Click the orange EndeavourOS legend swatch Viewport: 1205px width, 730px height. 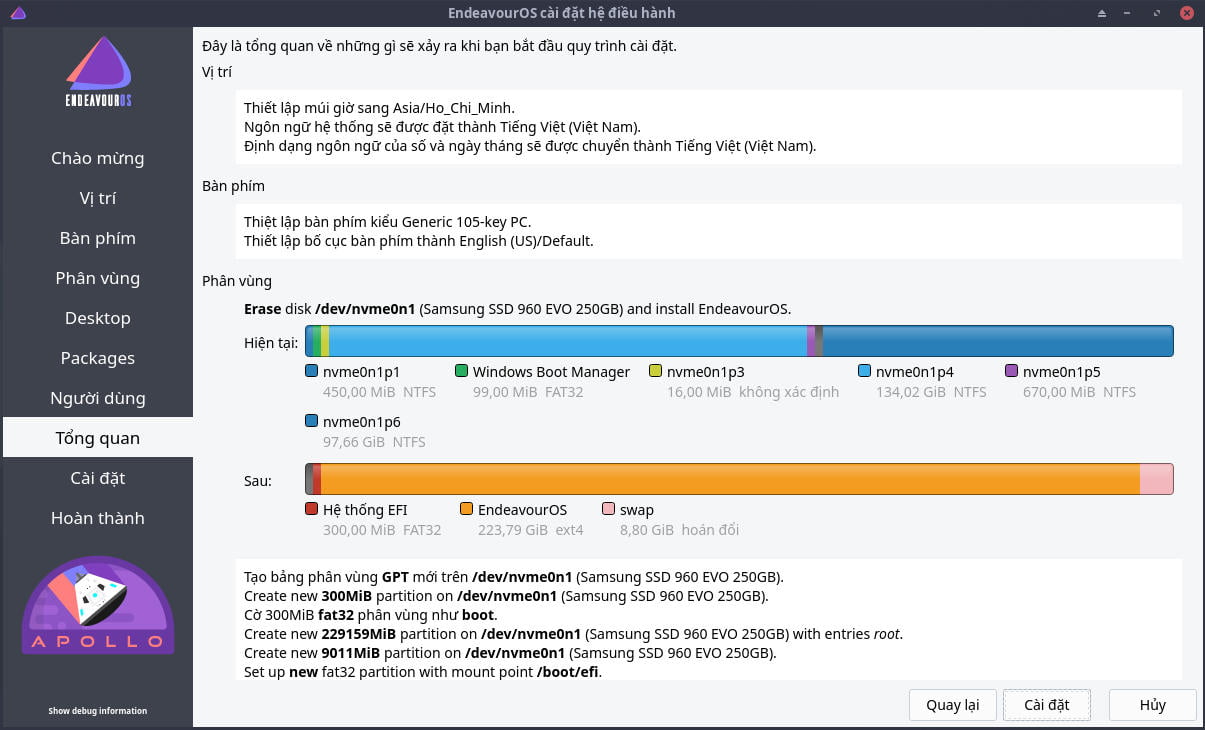click(x=466, y=509)
